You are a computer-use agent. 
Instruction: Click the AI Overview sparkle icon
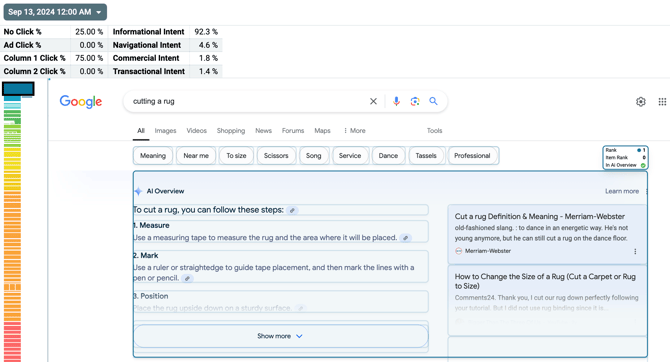coord(138,191)
